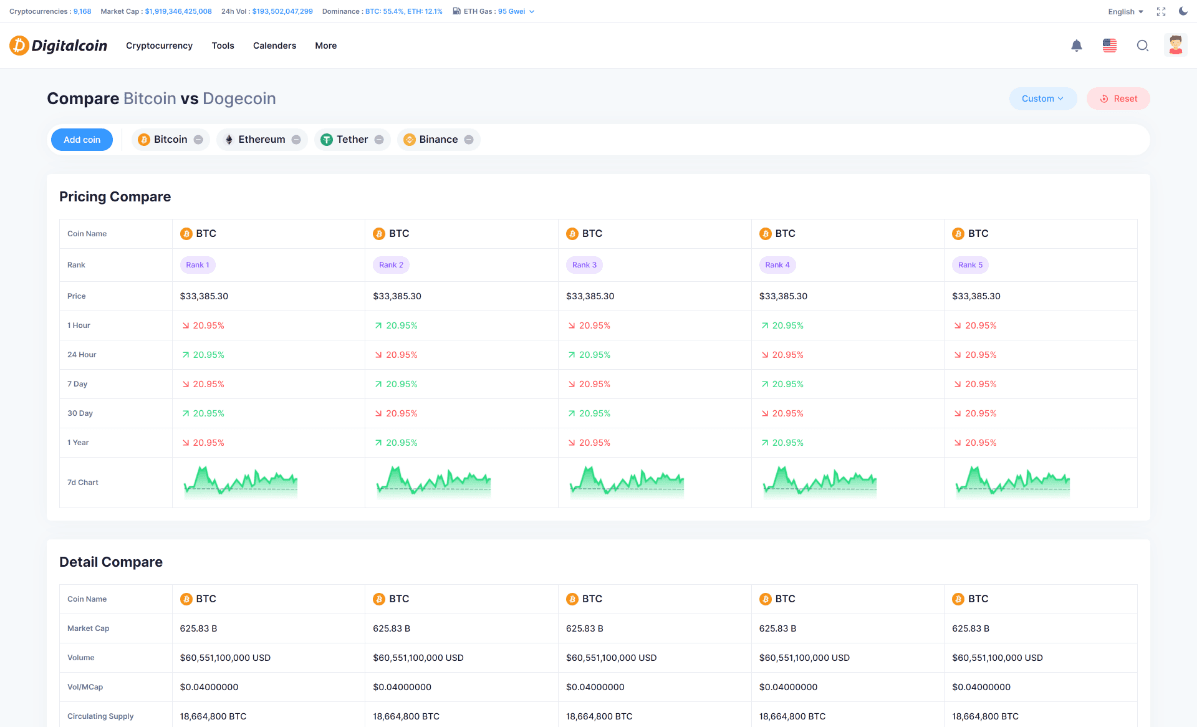The width and height of the screenshot is (1197, 727).
Task: Click the Price row label
Action: 76,296
